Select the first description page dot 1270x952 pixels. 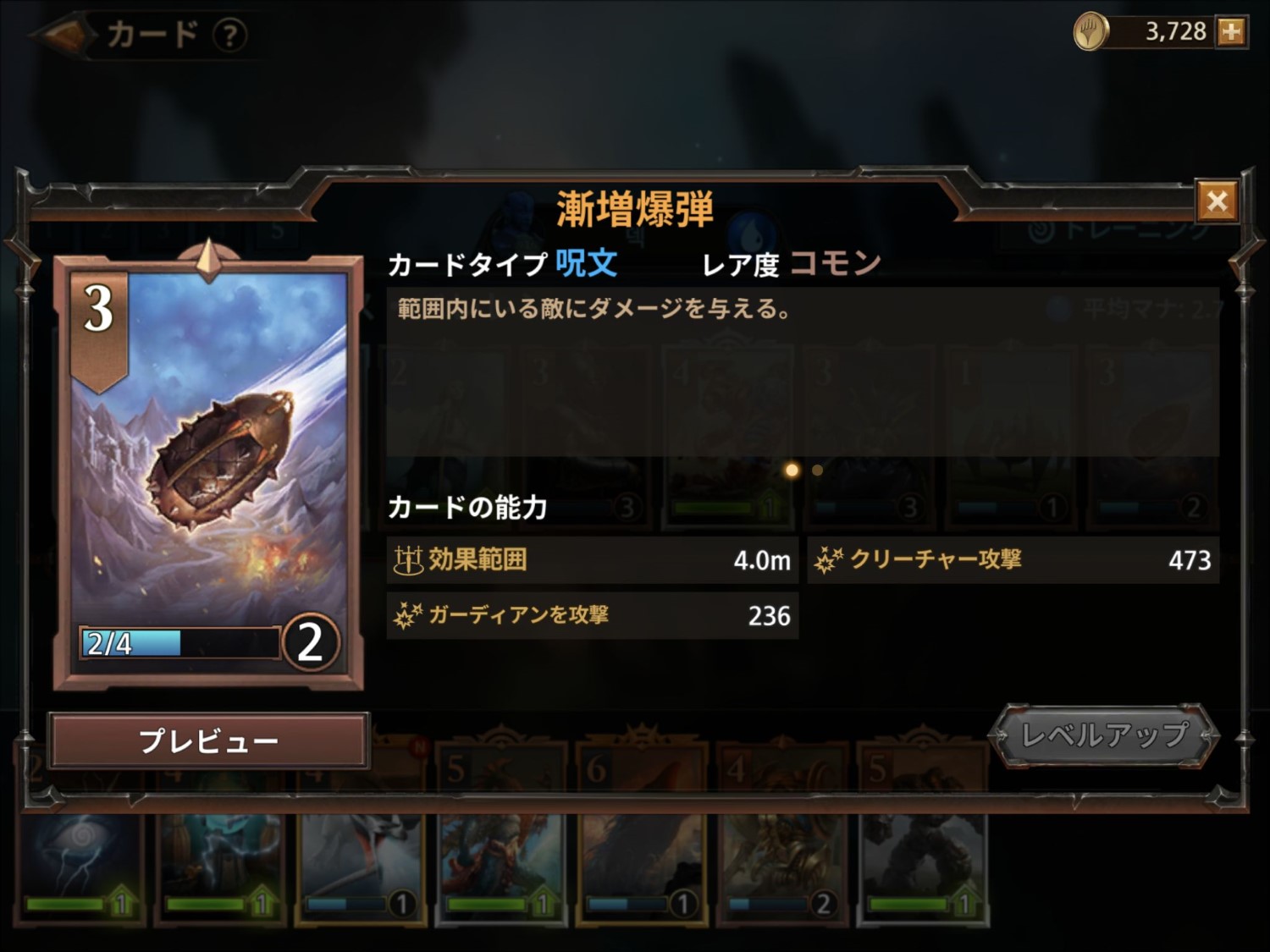pyautogui.click(x=792, y=470)
